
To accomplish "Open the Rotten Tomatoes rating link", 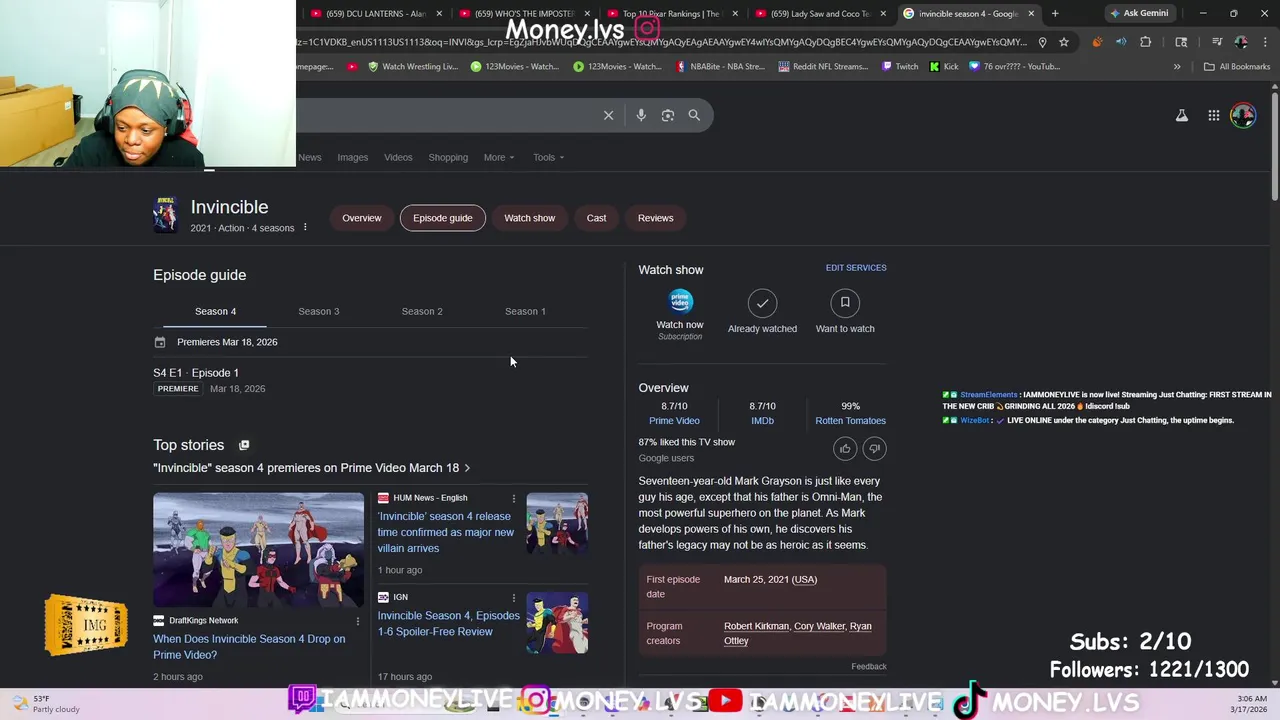I will coord(851,421).
